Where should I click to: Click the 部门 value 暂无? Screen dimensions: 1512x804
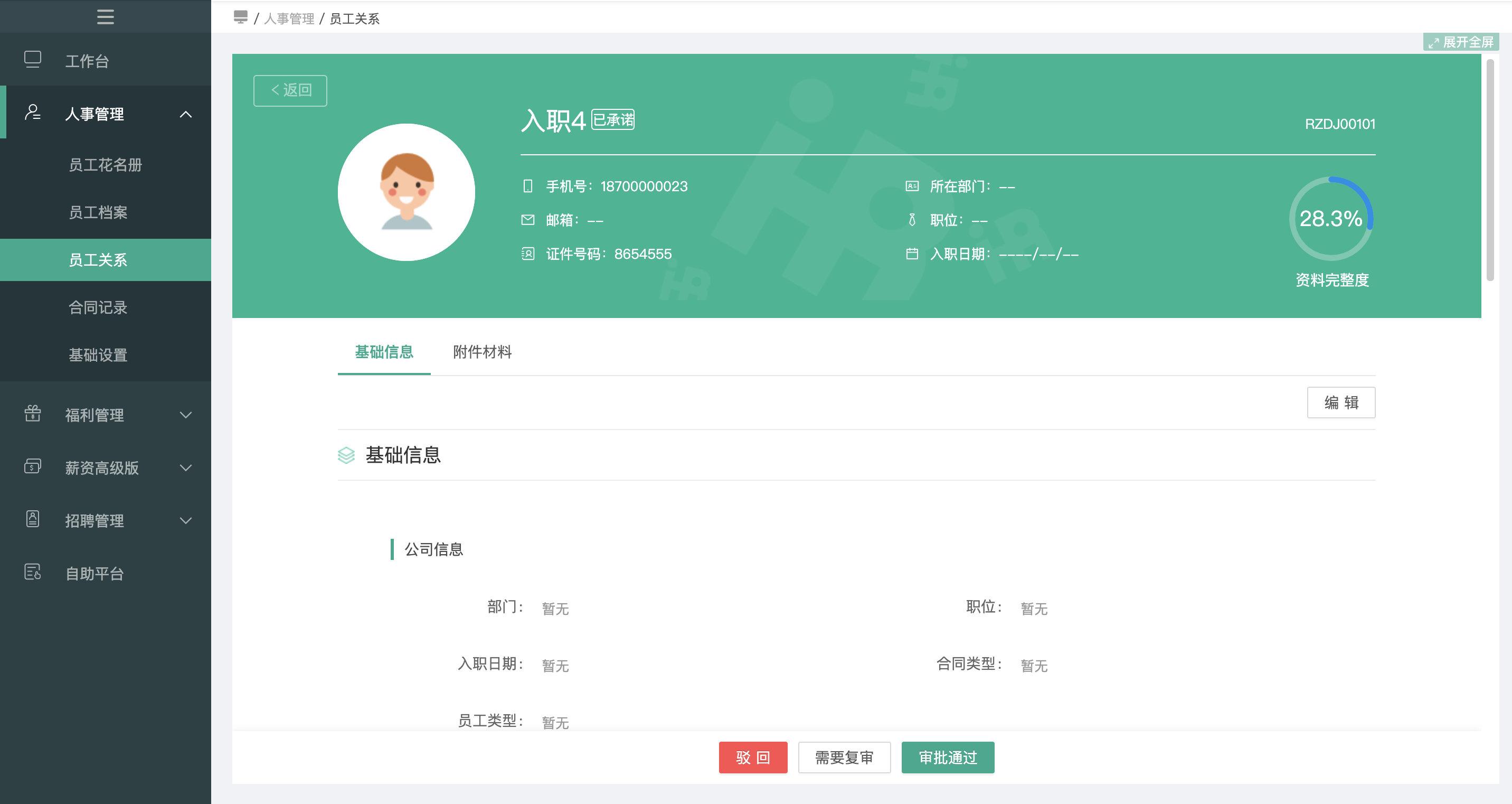(x=555, y=609)
